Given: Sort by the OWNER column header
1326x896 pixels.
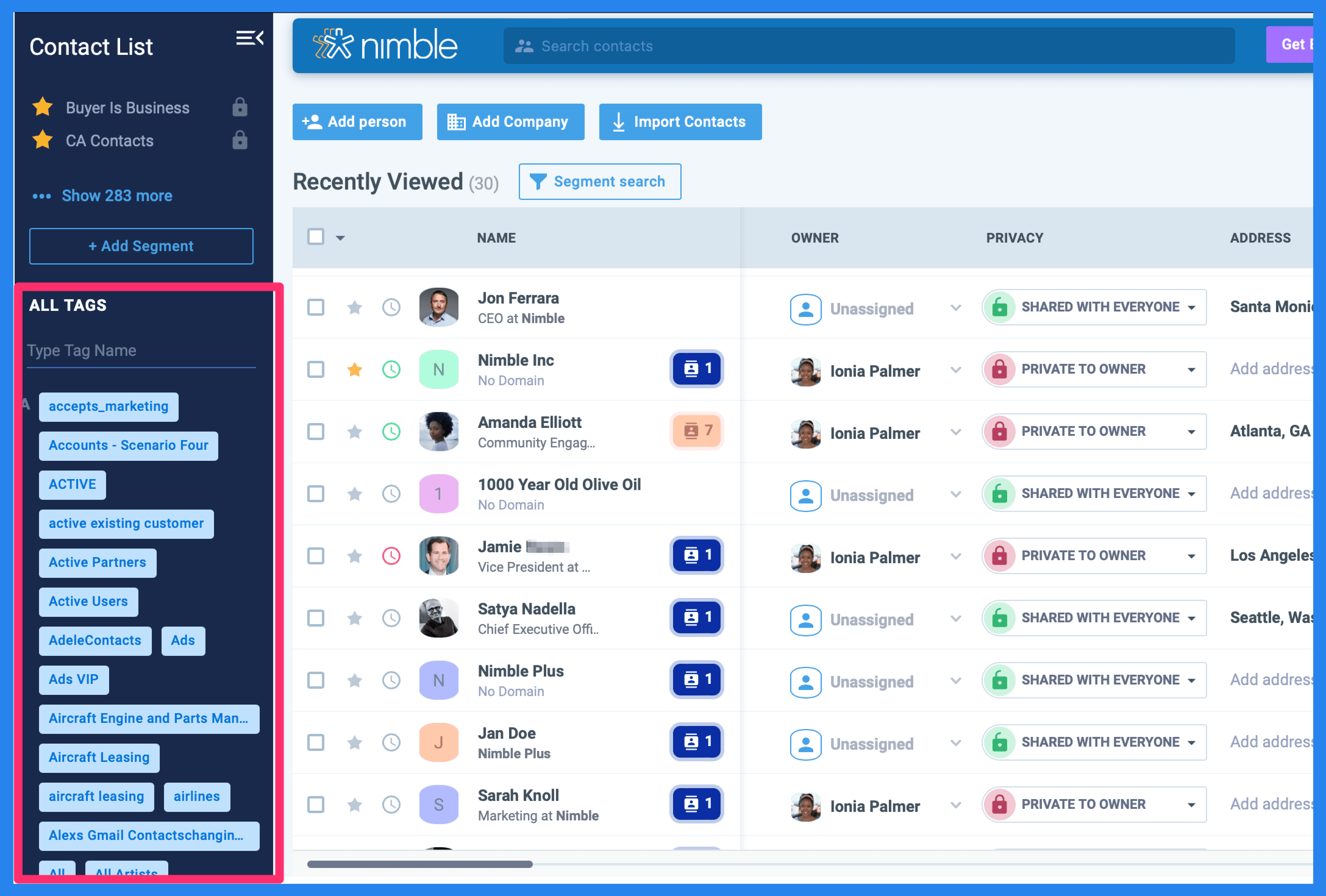Looking at the screenshot, I should click(814, 238).
